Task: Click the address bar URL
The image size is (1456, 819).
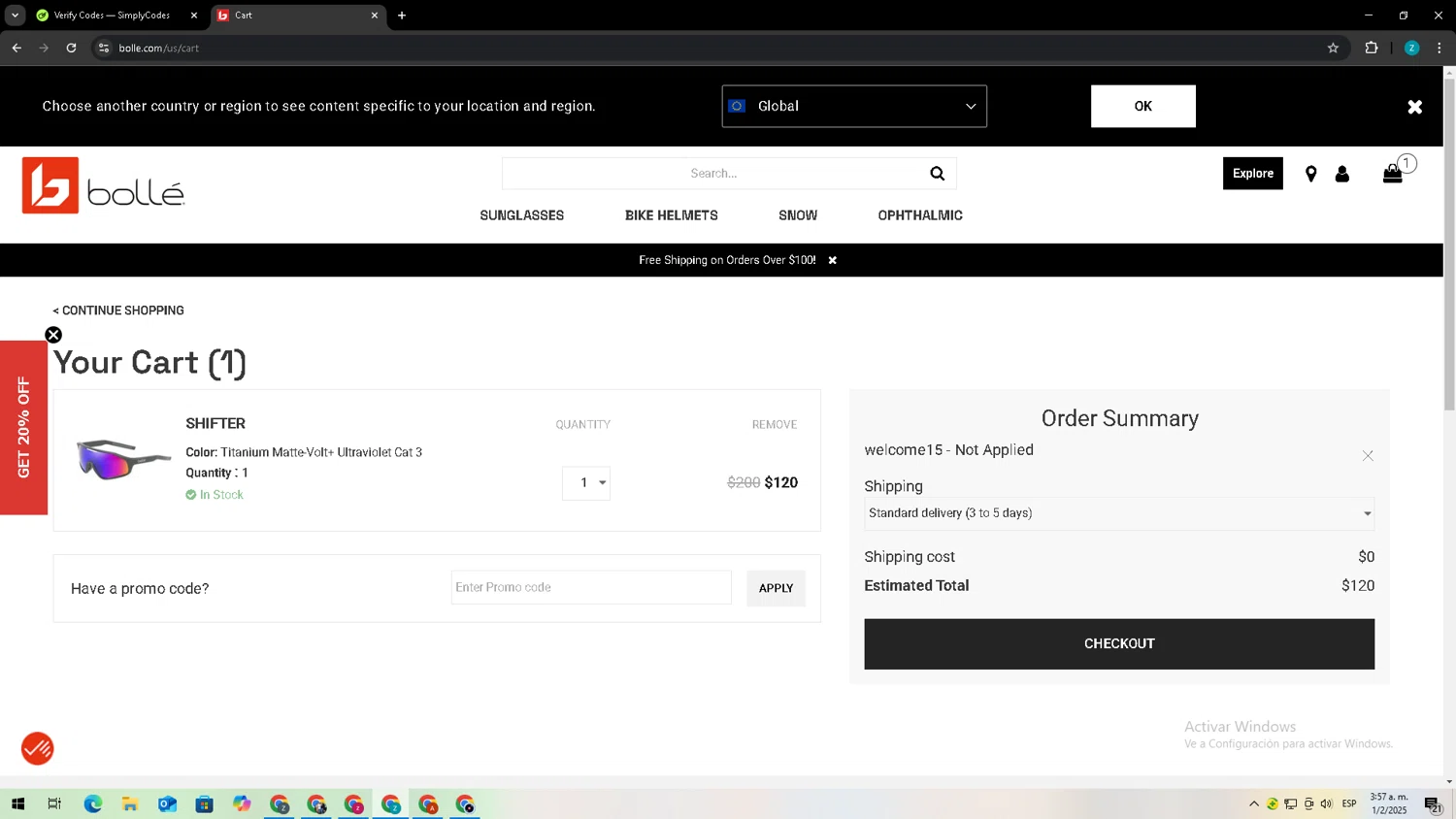Action: point(158,48)
